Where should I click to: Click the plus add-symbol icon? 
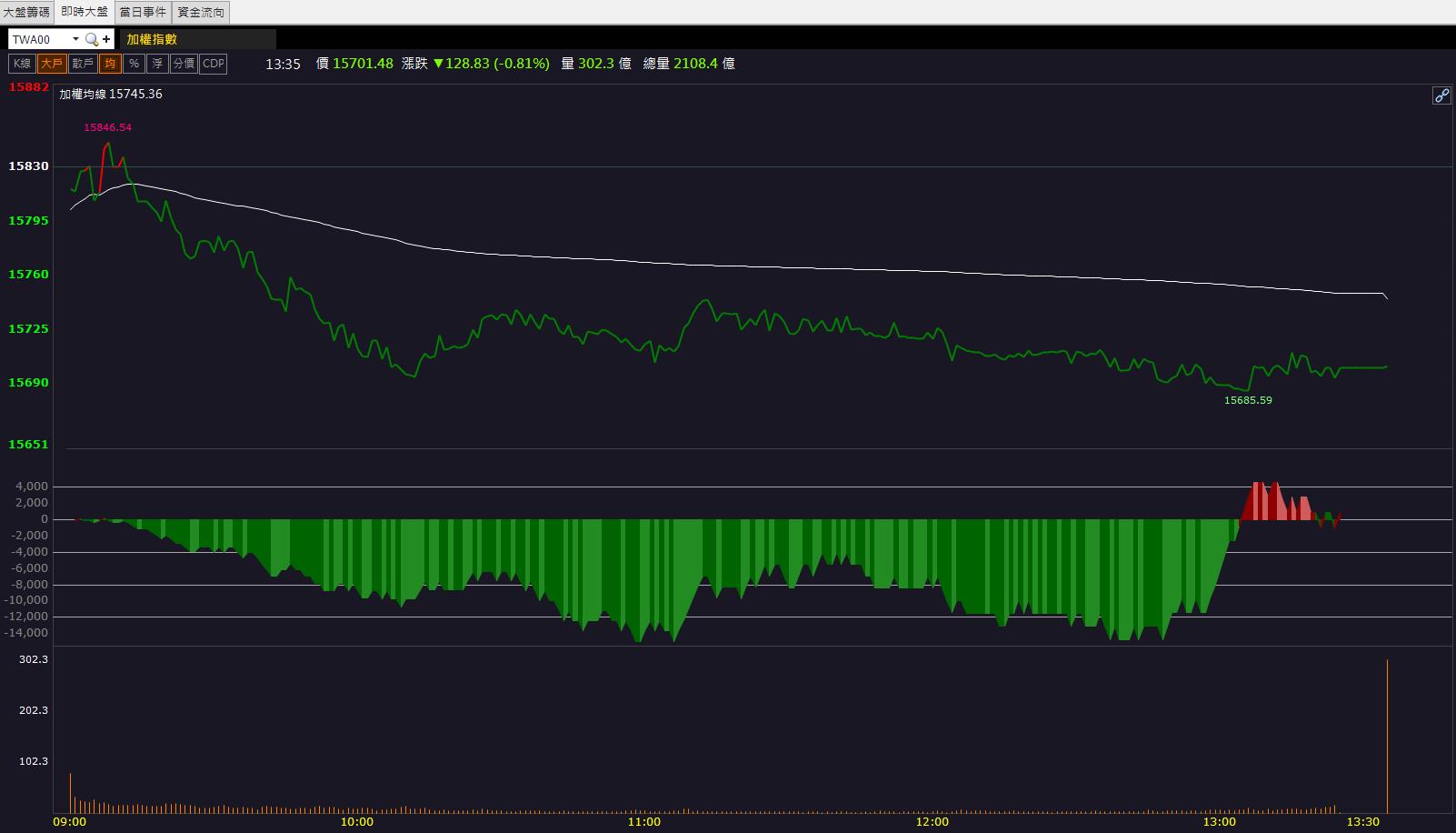click(x=106, y=39)
